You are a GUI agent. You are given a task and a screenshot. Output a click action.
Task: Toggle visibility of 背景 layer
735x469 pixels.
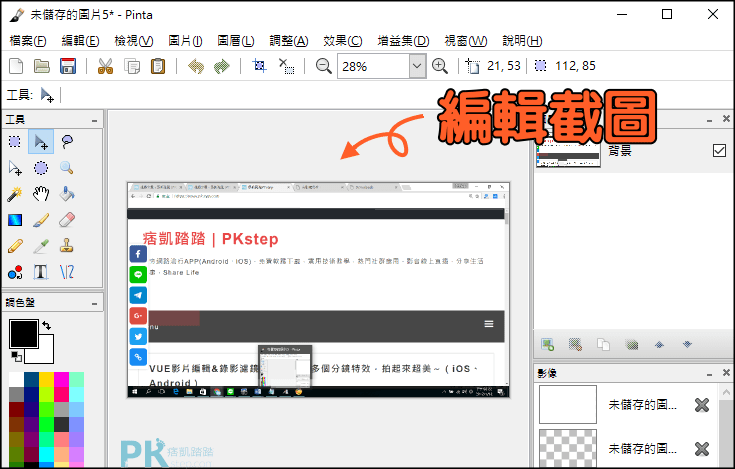[719, 150]
